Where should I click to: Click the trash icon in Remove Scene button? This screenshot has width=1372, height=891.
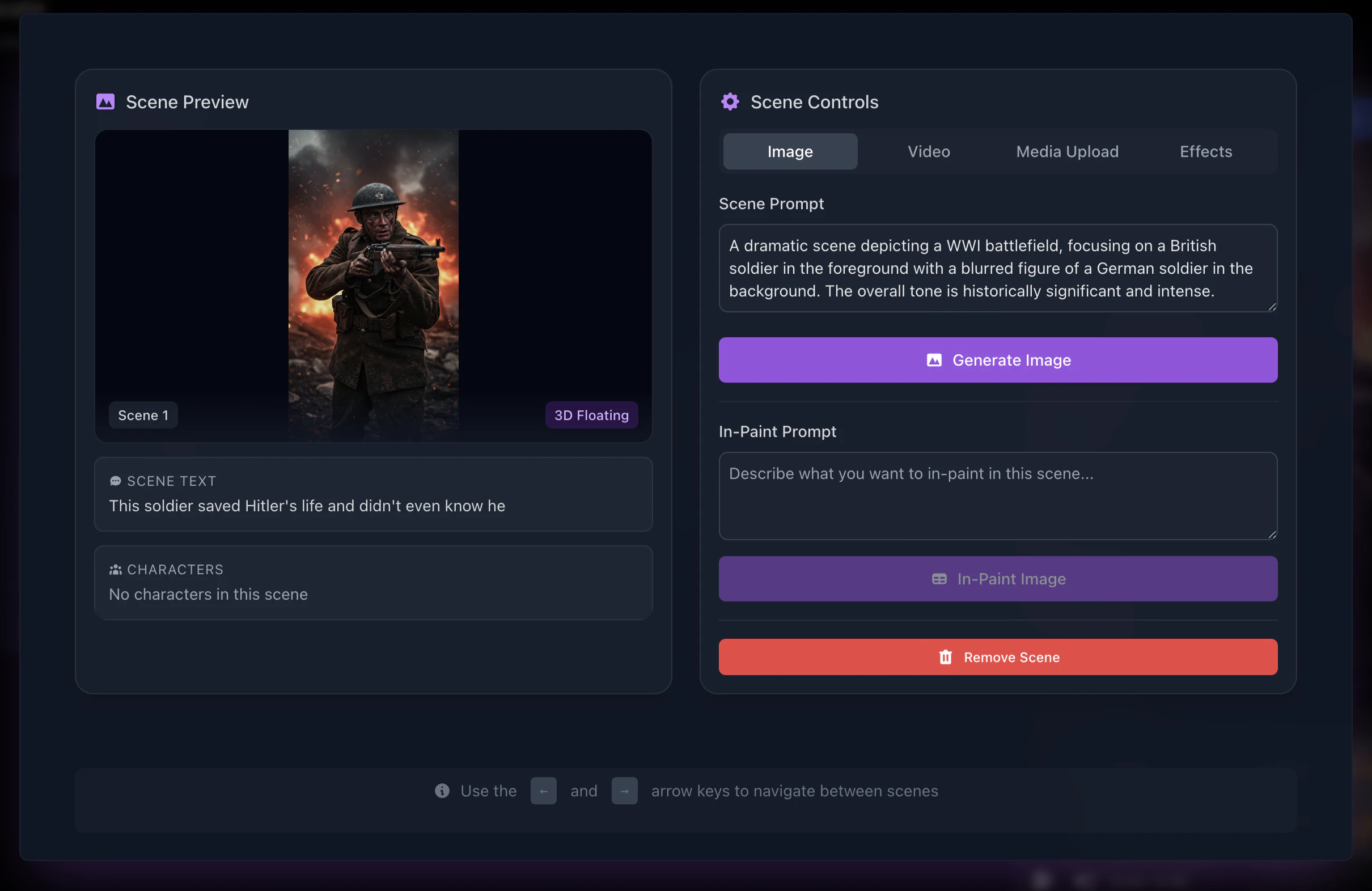tap(945, 657)
